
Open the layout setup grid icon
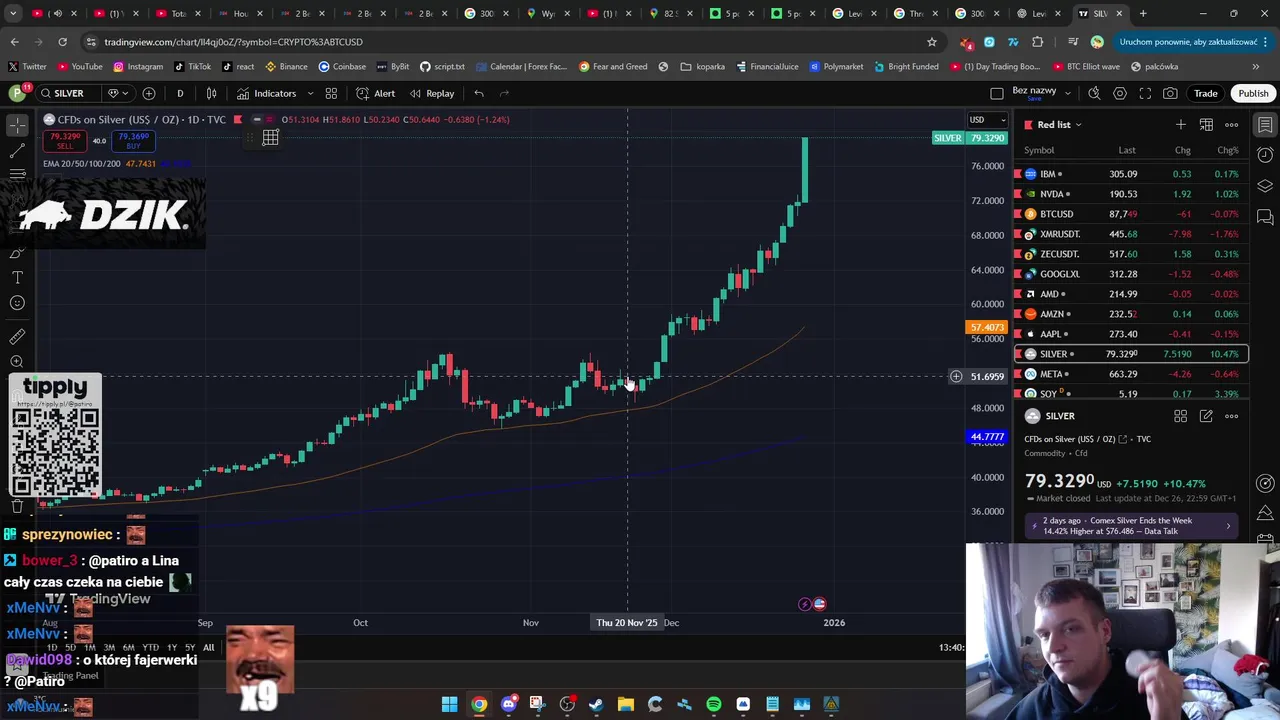pyautogui.click(x=332, y=93)
